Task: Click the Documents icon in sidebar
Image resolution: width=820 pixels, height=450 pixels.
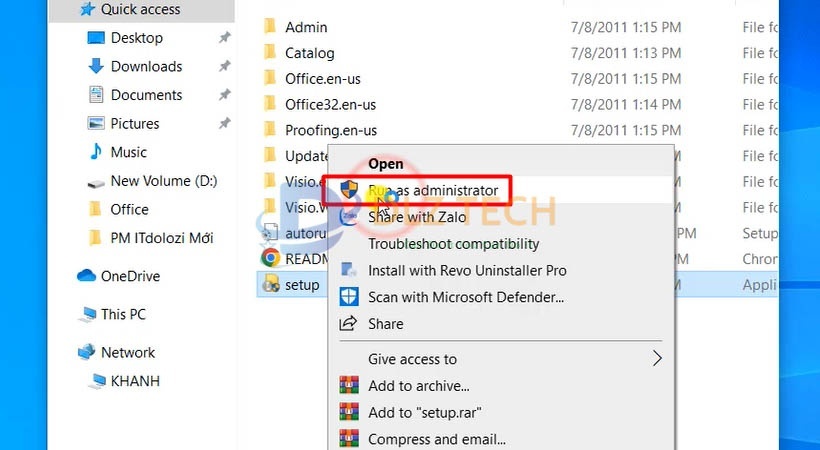Action: 96,95
